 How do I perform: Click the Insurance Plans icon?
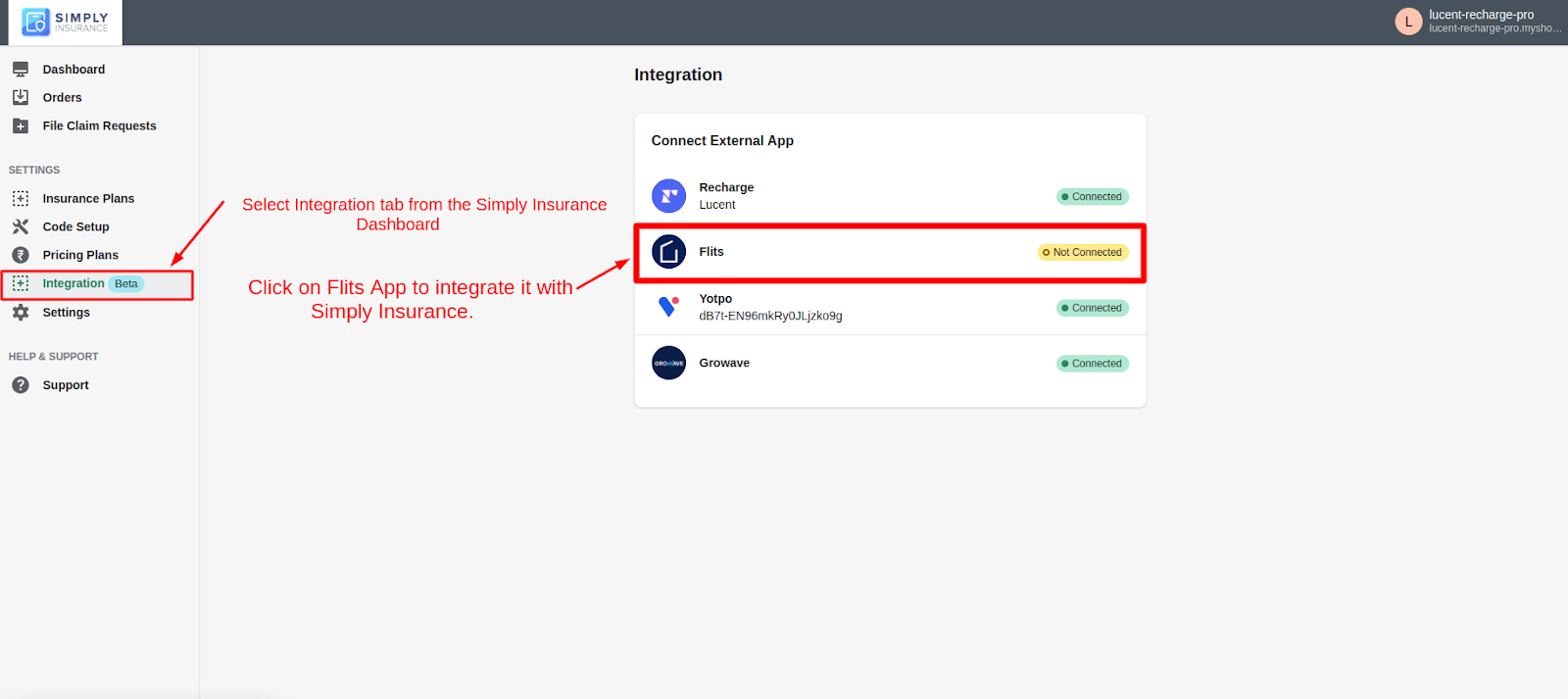[x=21, y=198]
